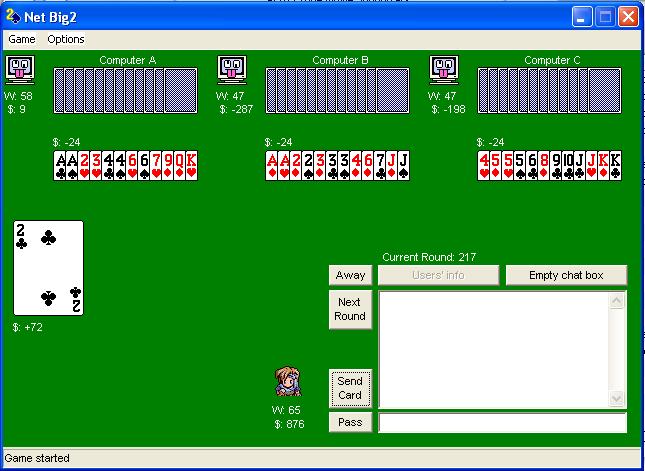Click the '$: -287' balance text

pos(236,109)
